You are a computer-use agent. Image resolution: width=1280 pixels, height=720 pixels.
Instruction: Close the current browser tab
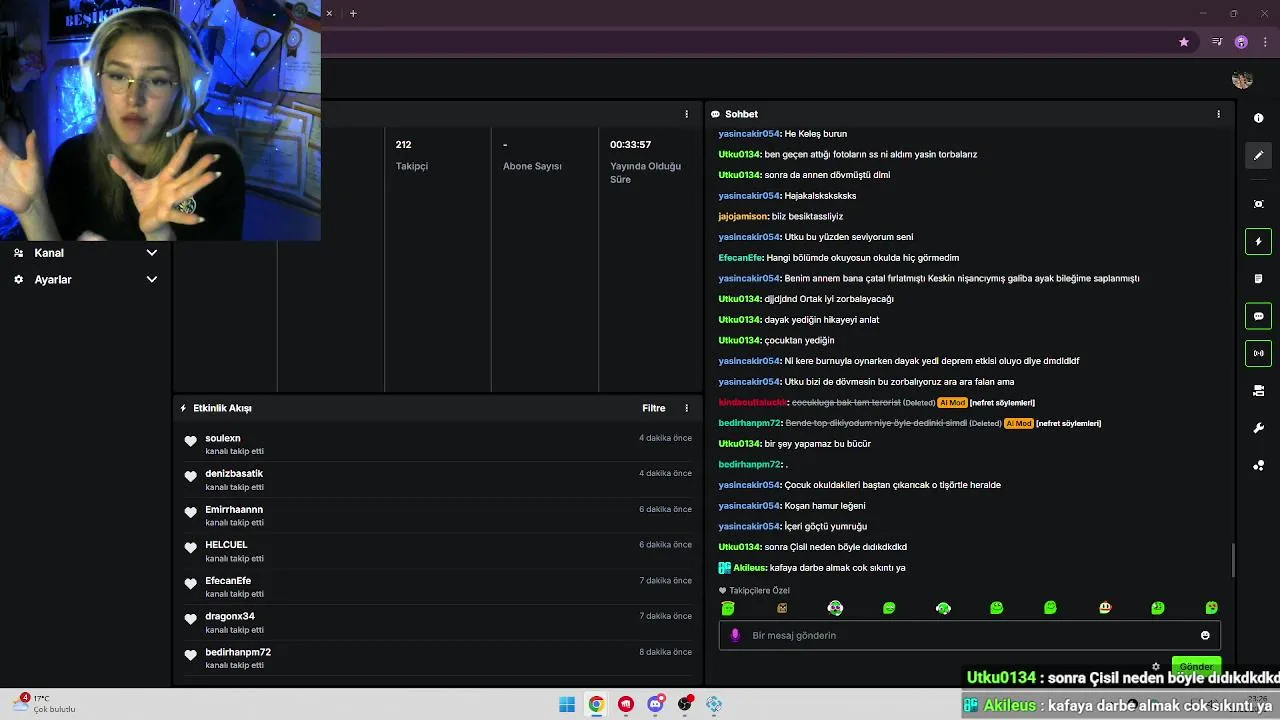pyautogui.click(x=329, y=13)
